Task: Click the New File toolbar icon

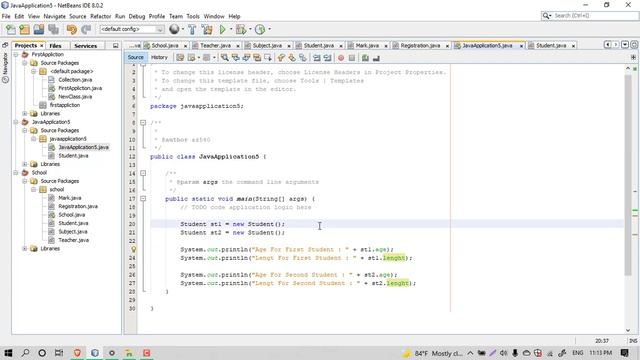Action: point(11,29)
